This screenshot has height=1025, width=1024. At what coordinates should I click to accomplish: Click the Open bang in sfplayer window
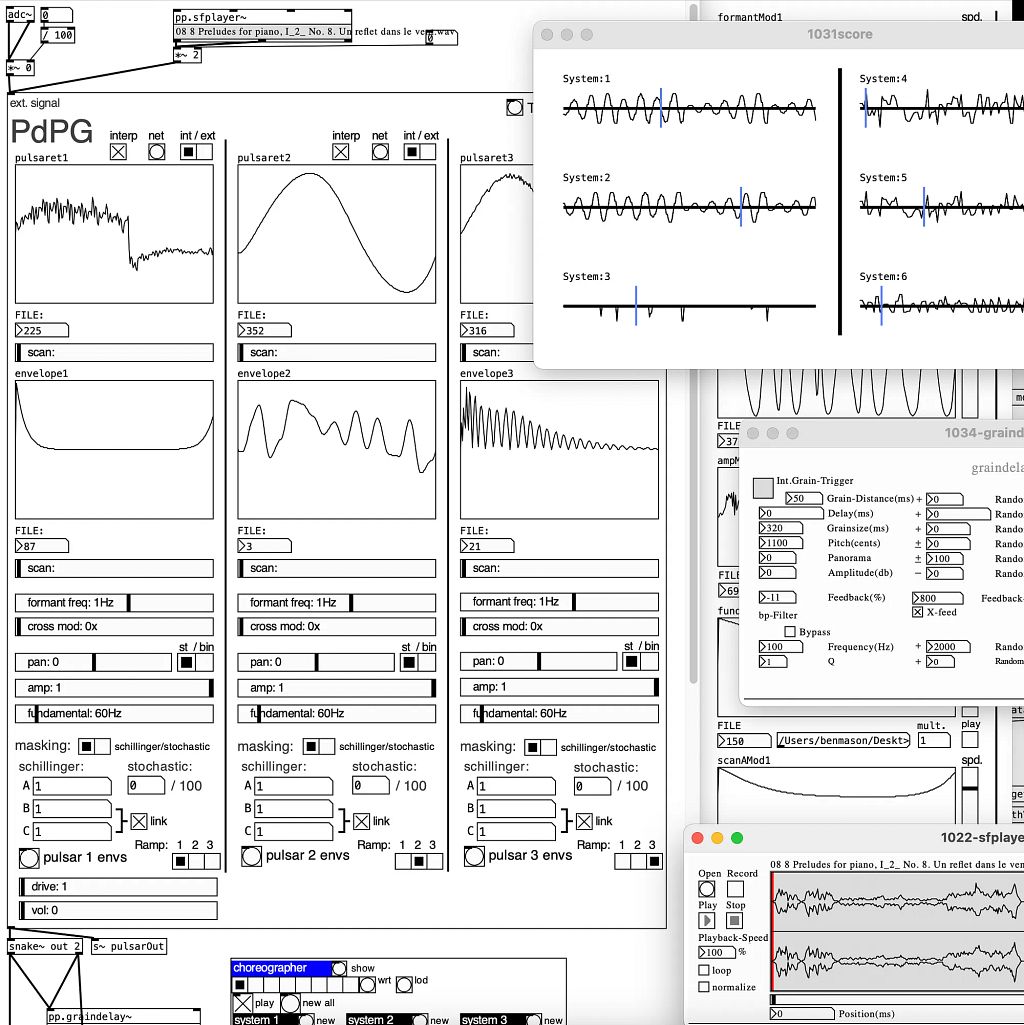coord(706,889)
